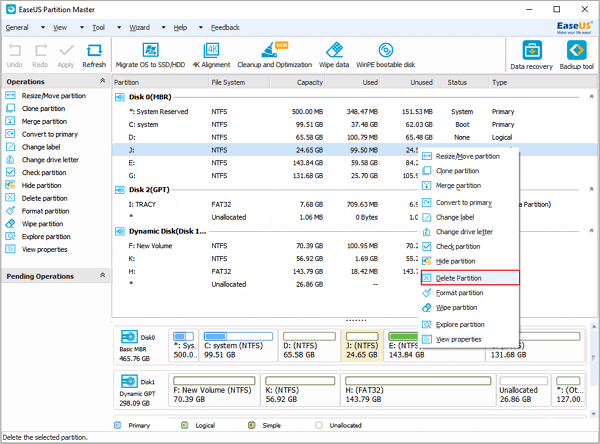Open the Backup tool
The image size is (600, 444).
coord(577,56)
